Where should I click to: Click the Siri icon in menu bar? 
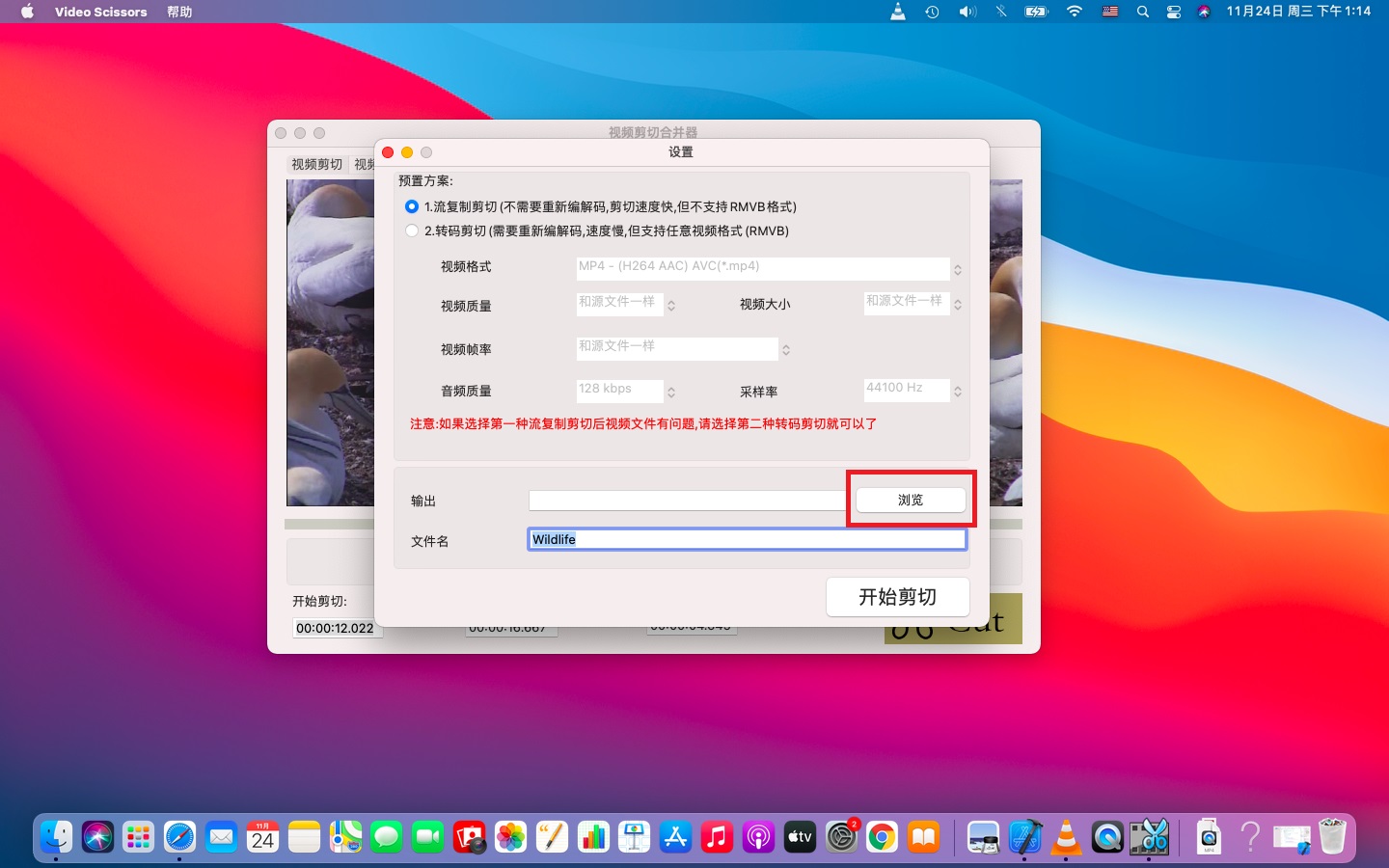point(1204,12)
